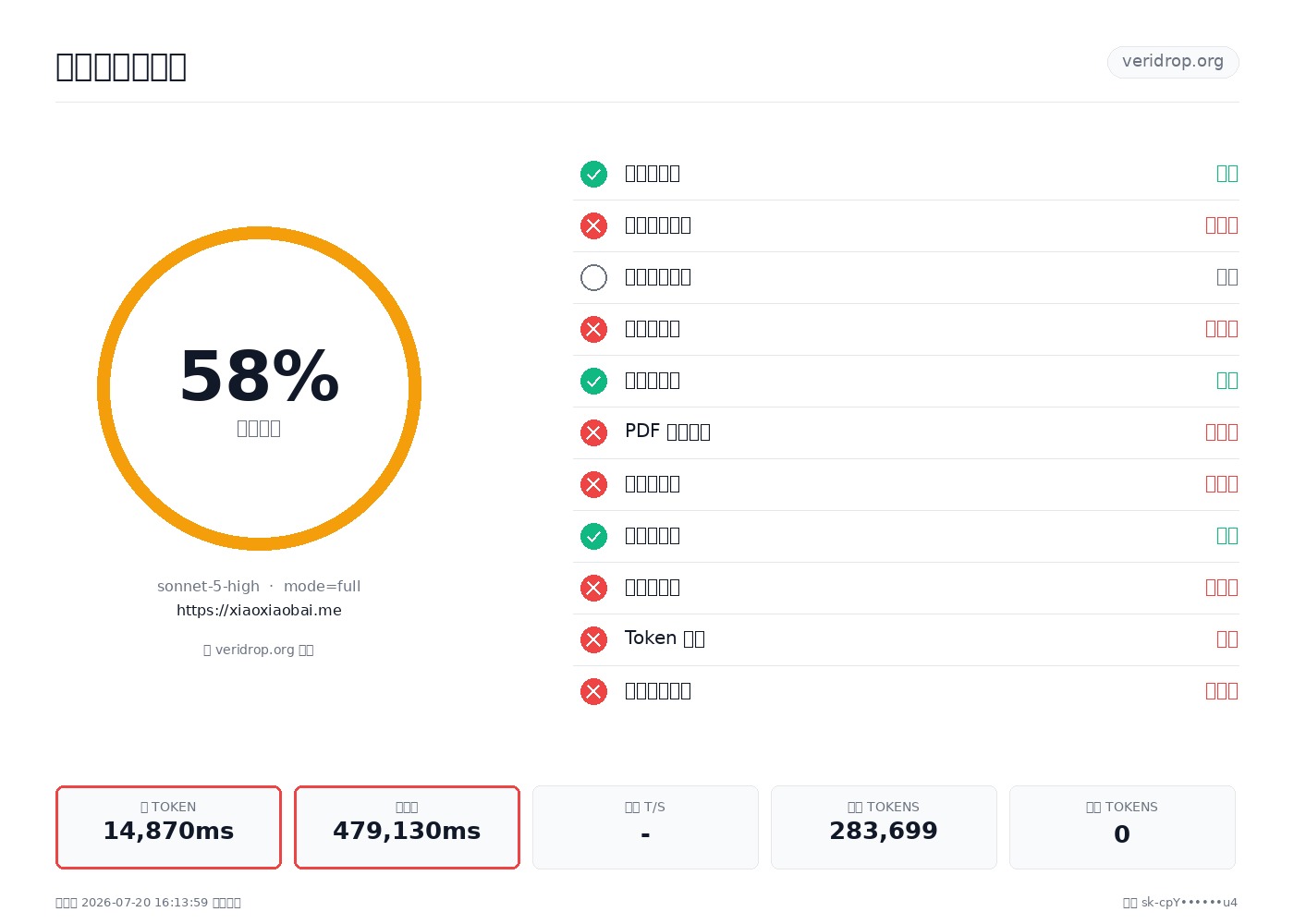Click the red status text on PDF row
1294x924 pixels.
point(1221,432)
